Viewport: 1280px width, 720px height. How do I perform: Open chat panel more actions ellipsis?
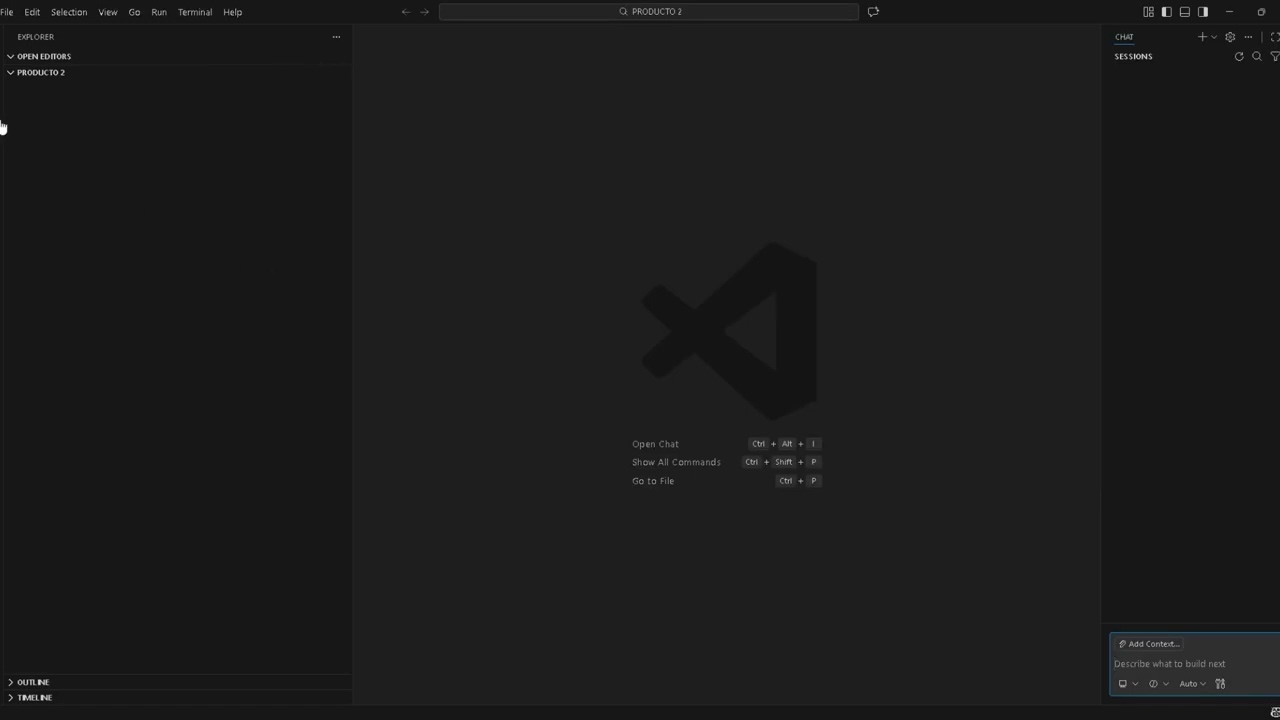pos(1248,37)
